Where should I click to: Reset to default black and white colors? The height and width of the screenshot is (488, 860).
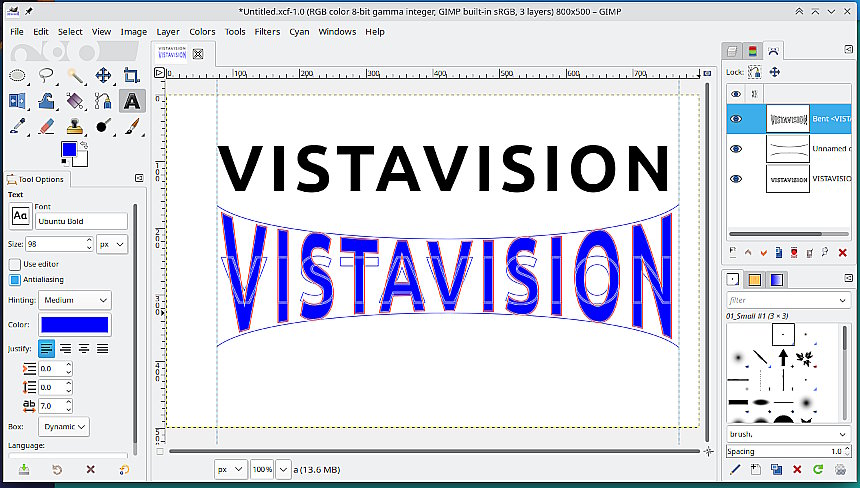click(64, 162)
